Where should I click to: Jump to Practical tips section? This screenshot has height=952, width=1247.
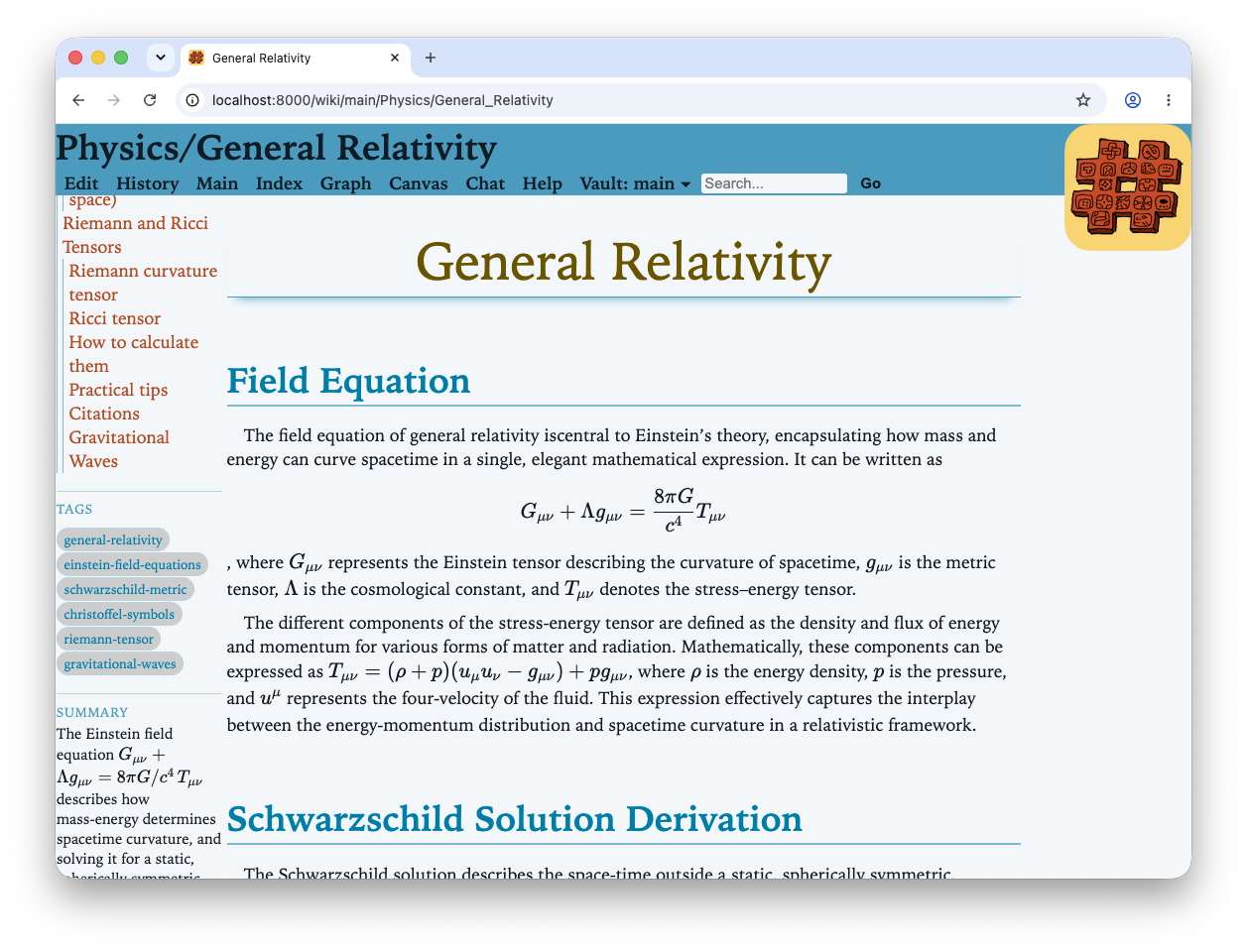[118, 390]
